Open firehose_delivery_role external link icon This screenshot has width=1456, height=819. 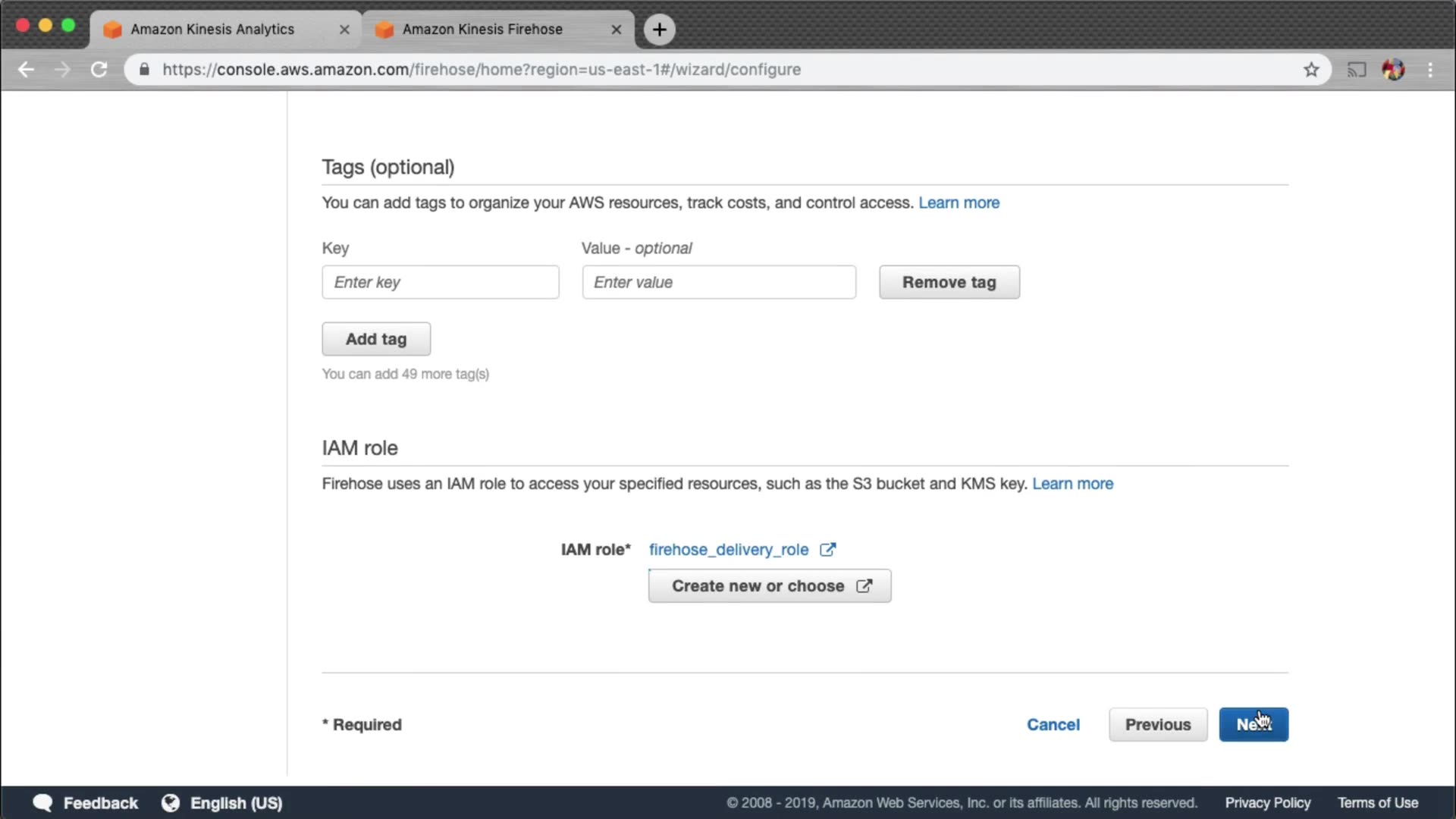point(828,550)
